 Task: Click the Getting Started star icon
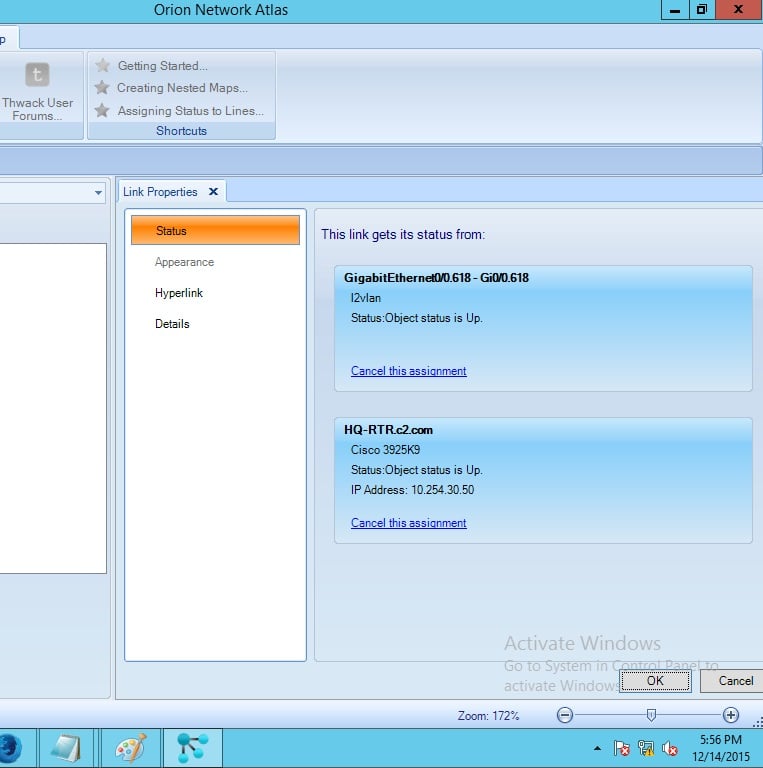click(102, 65)
